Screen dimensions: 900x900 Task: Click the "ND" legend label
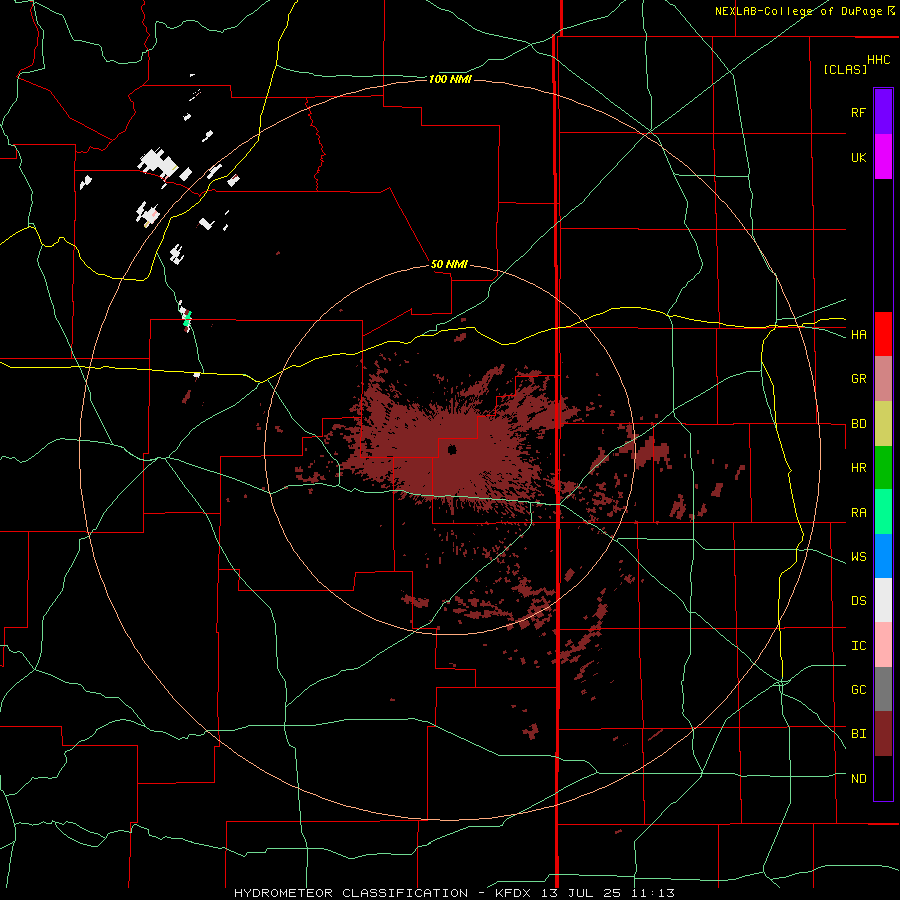tap(858, 779)
